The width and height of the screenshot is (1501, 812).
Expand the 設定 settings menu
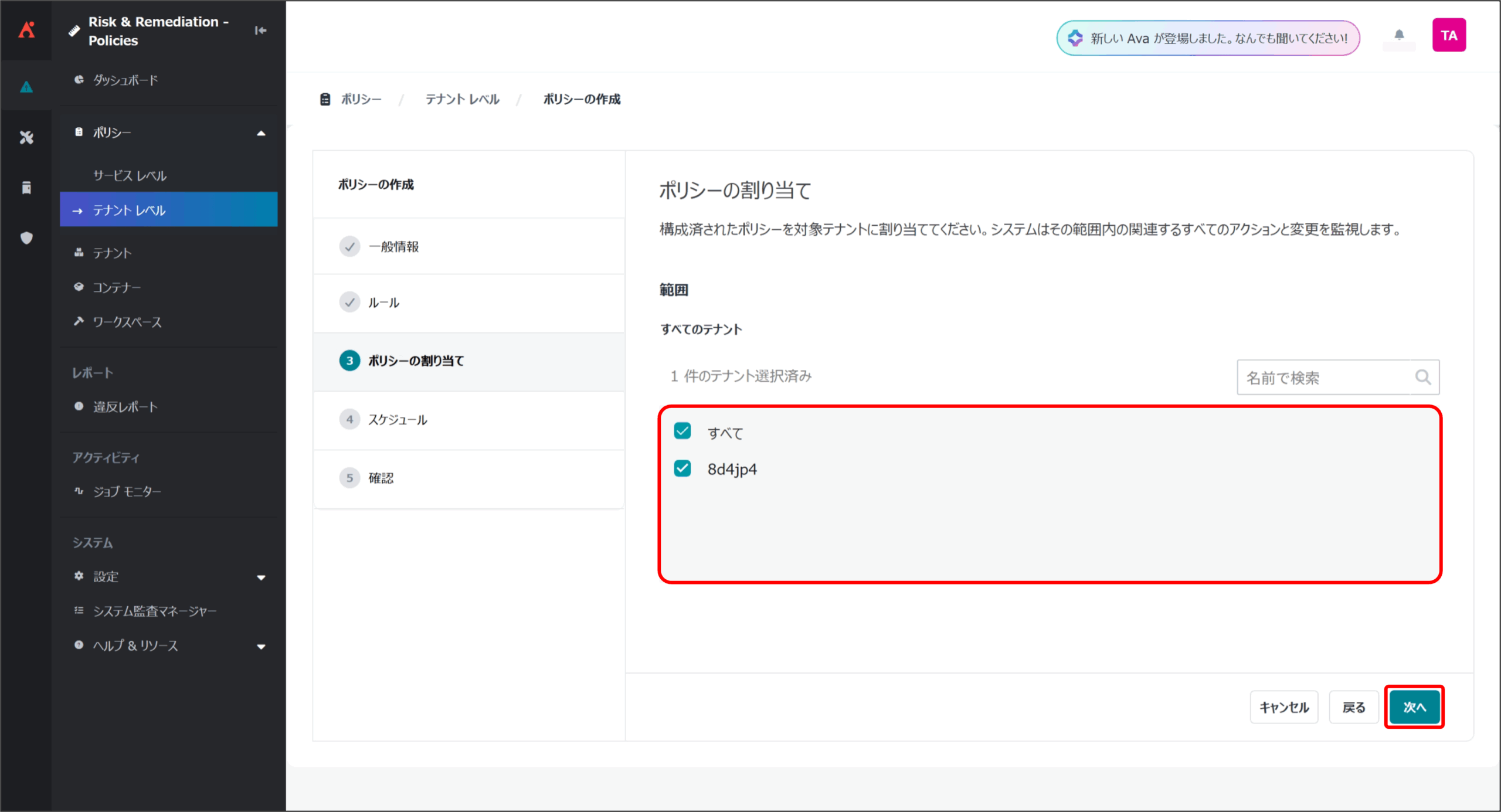point(261,577)
